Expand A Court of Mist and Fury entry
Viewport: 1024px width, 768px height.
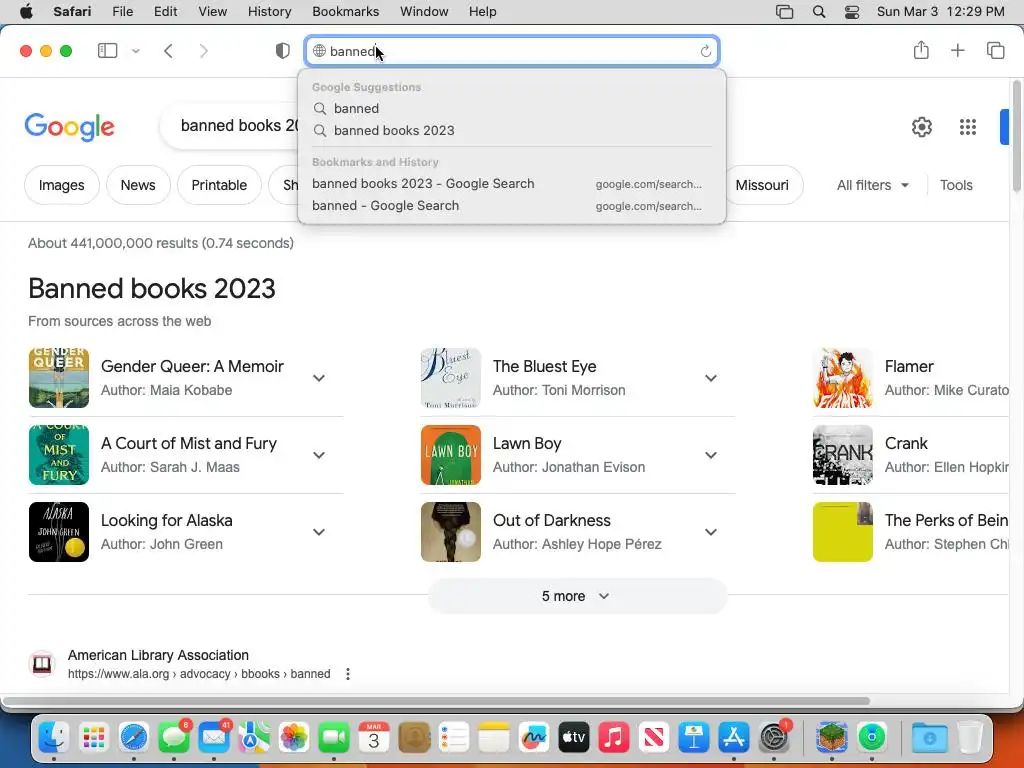click(319, 455)
